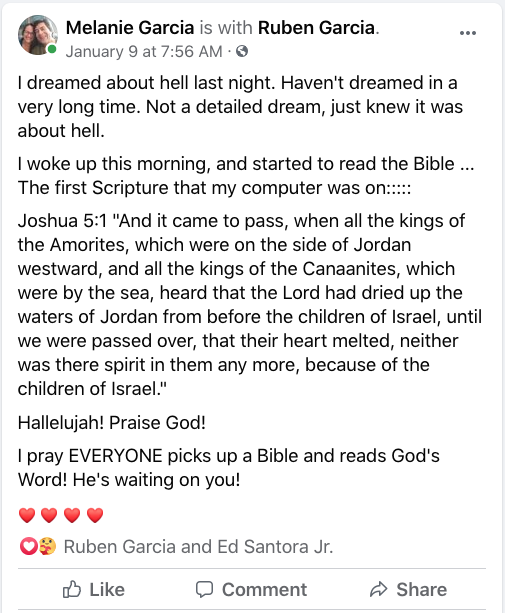Screen dimensions: 505x613
Task: Click the January 9 at 7:56 AM timestamp
Action: click(144, 51)
